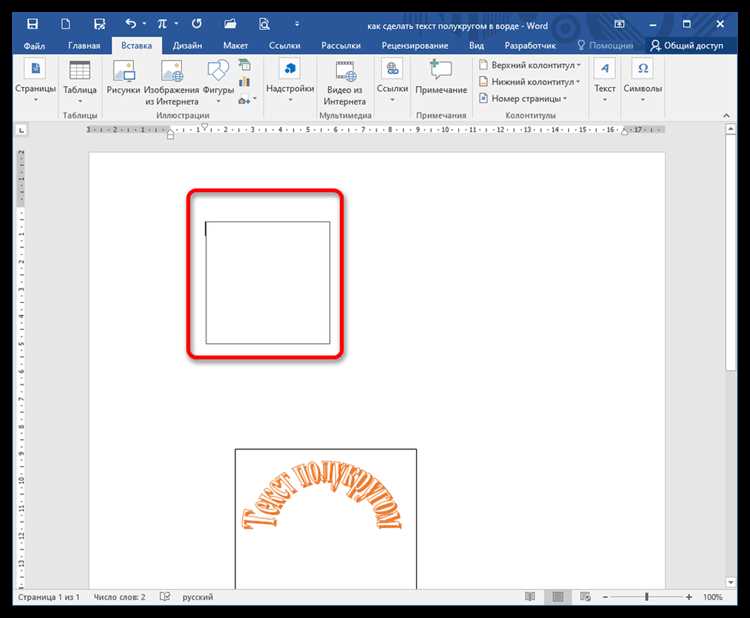The image size is (750, 618).
Task: Open print preview with magnifier page icon
Action: 264,23
